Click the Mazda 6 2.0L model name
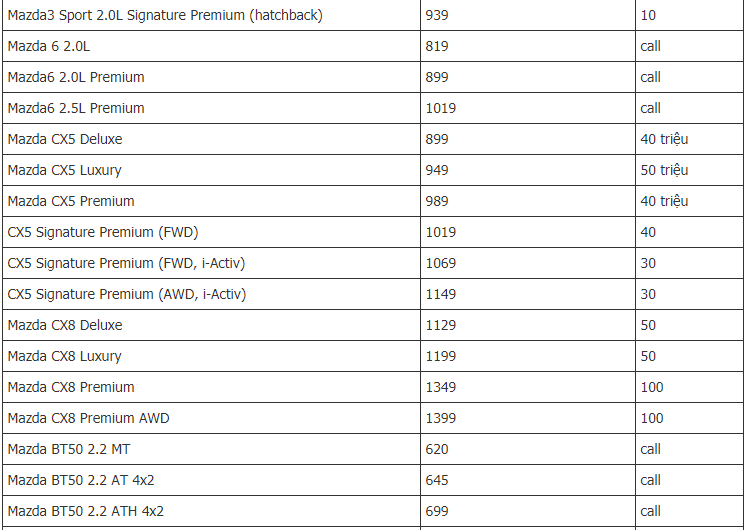747x530 pixels. [x=49, y=46]
